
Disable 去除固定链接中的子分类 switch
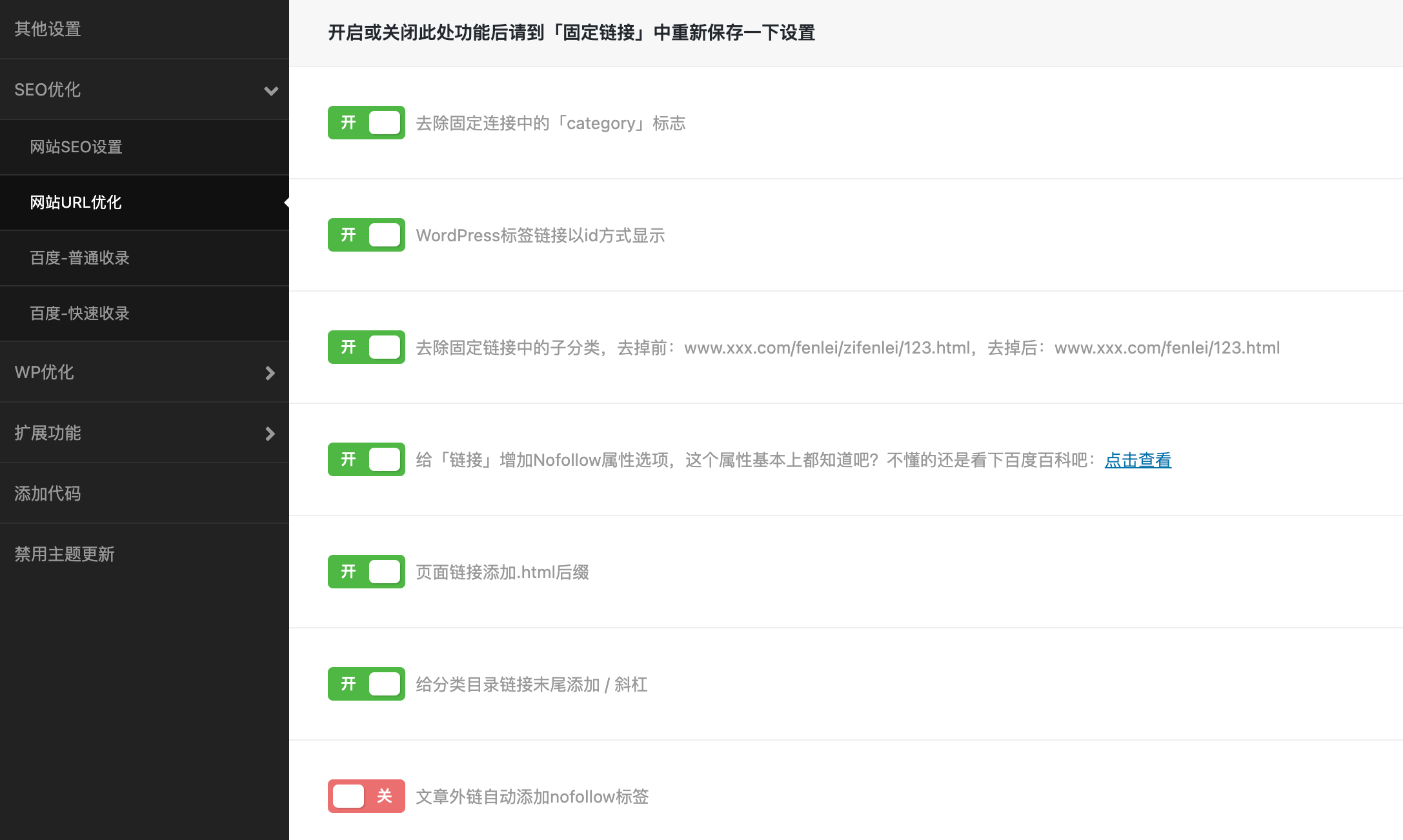point(366,347)
